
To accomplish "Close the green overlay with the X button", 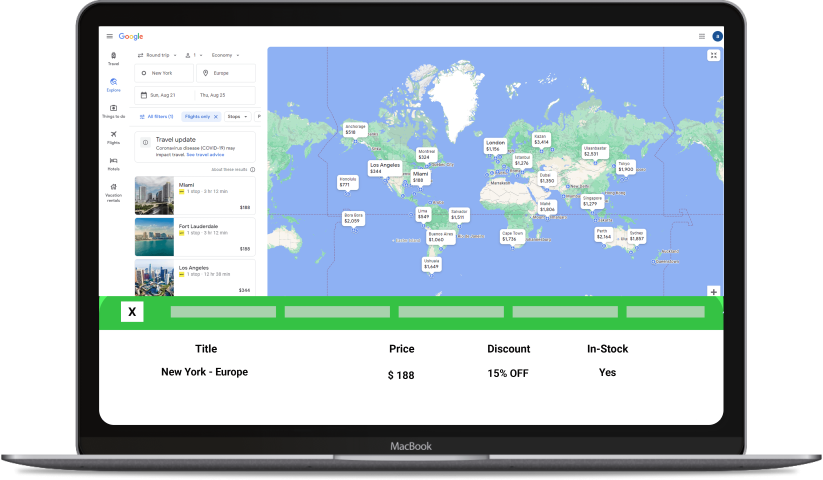I will (132, 312).
